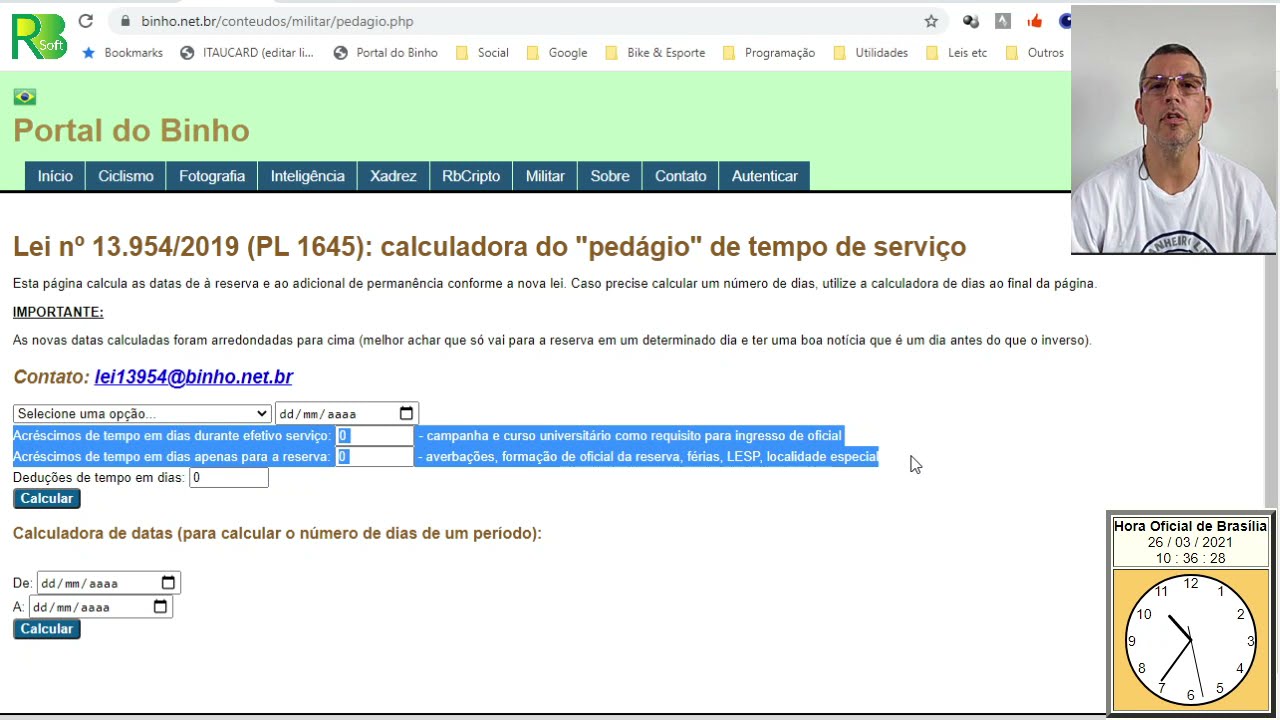The width and height of the screenshot is (1280, 720).
Task: Open the Social bookmarks folder
Action: (x=482, y=53)
